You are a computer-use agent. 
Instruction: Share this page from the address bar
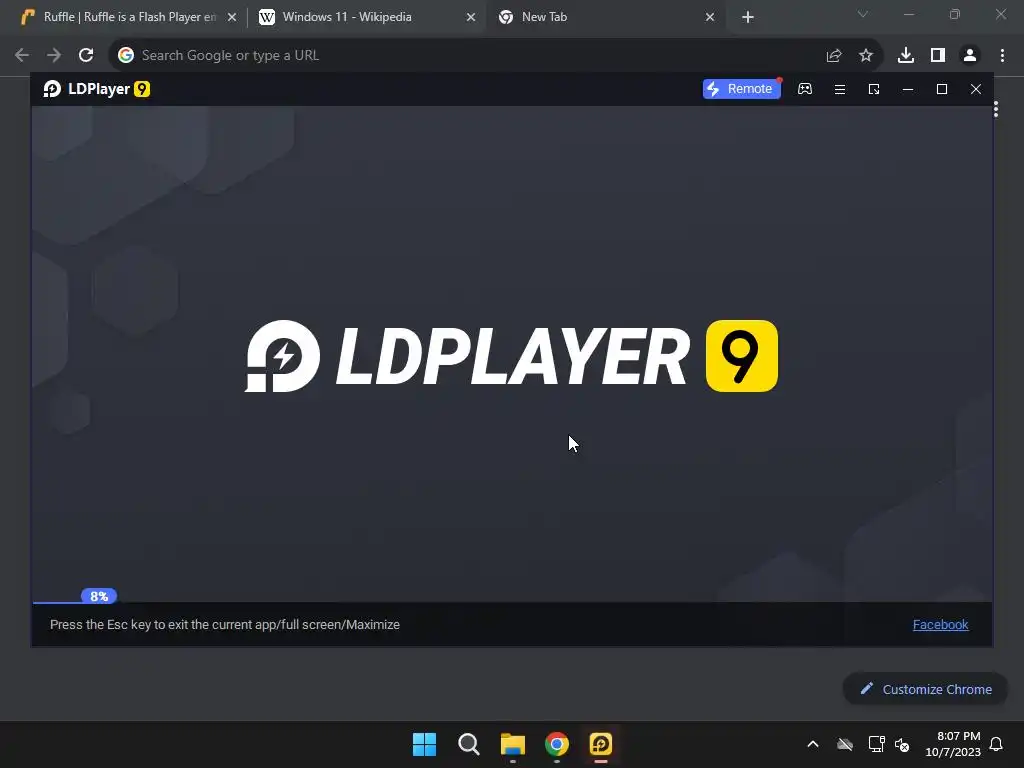(x=834, y=56)
